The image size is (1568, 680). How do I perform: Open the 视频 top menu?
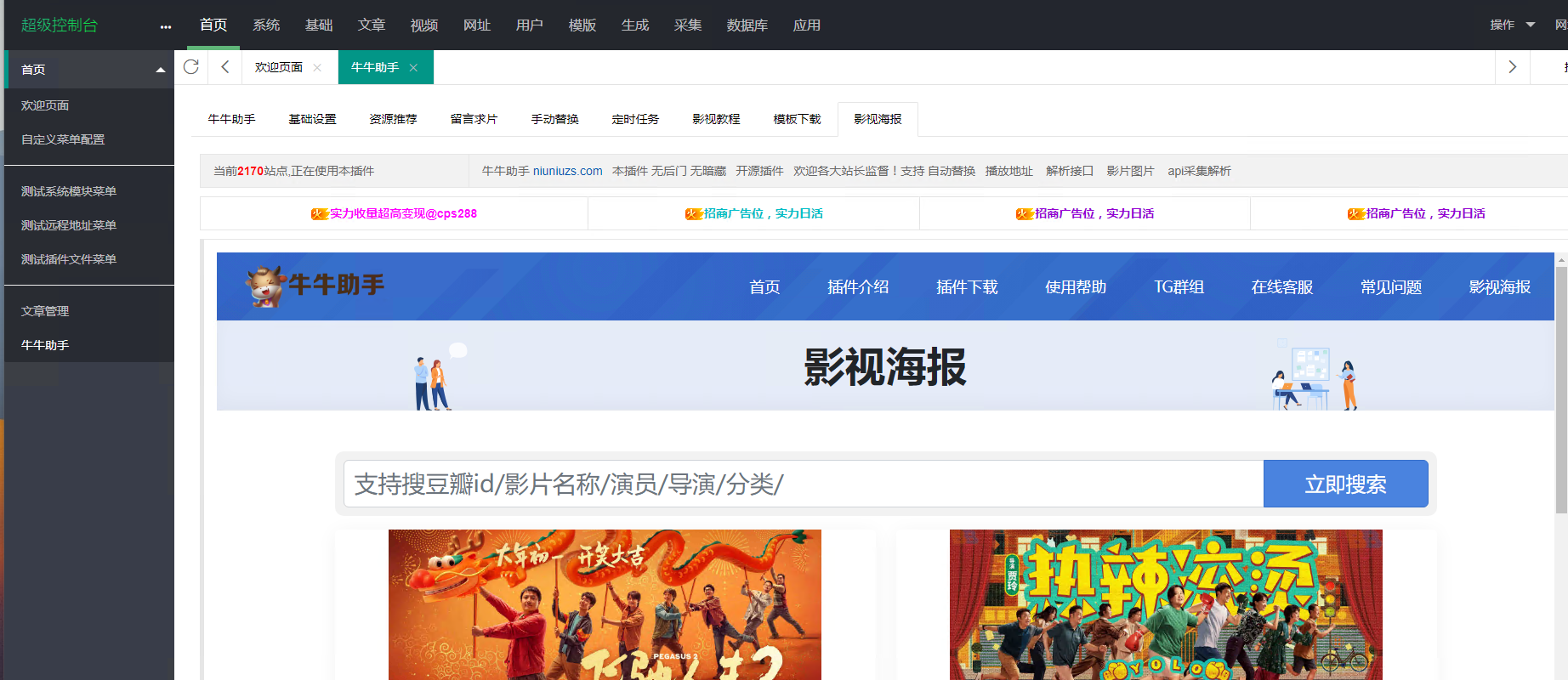(x=424, y=25)
